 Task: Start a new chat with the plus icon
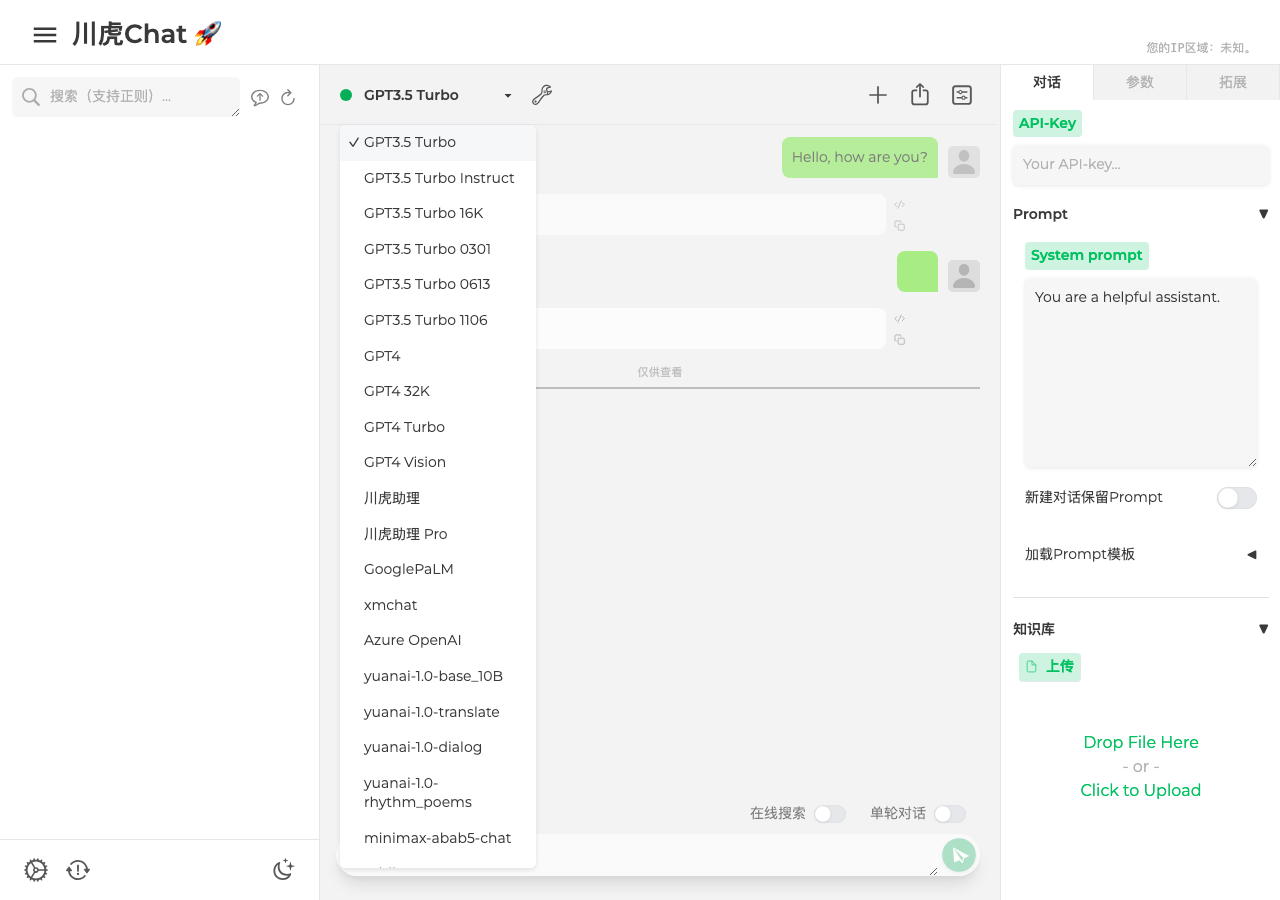pos(878,95)
